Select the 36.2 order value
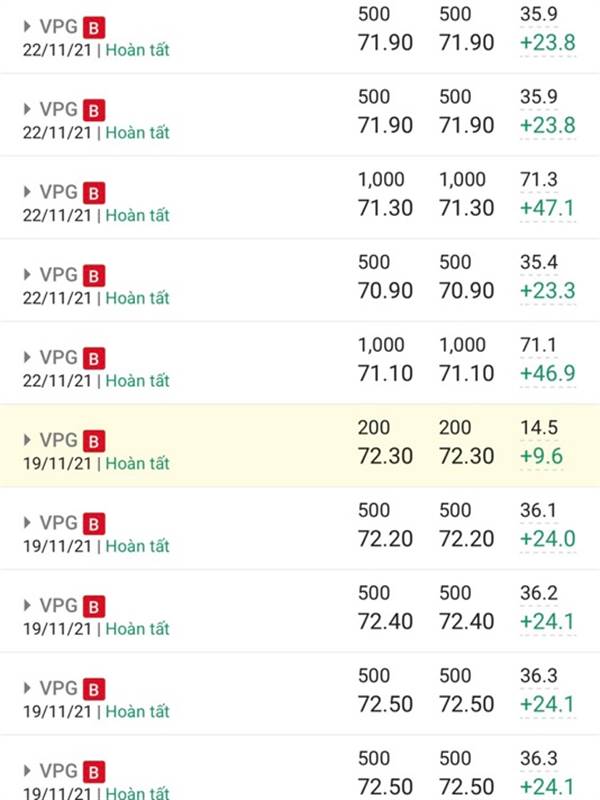 [539, 593]
